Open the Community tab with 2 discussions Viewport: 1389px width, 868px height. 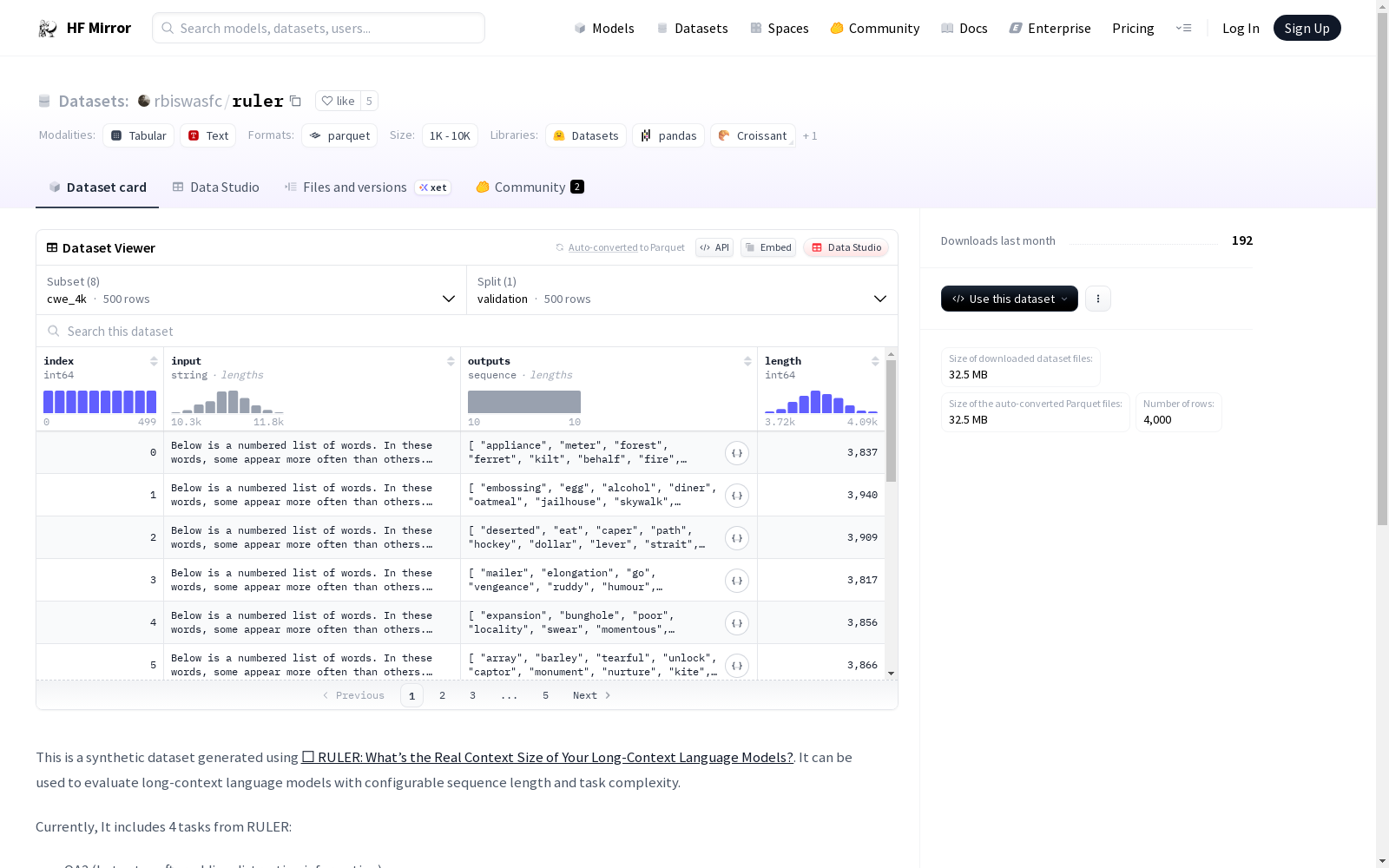(x=530, y=187)
